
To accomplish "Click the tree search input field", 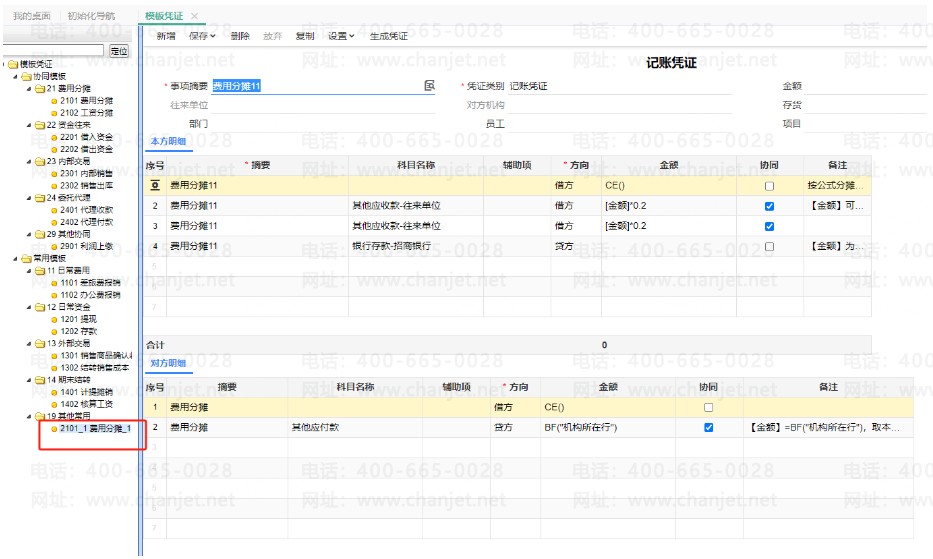I will click(x=54, y=51).
